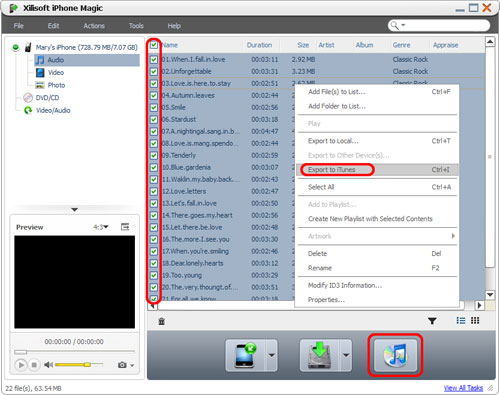Image resolution: width=500 pixels, height=395 pixels.
Task: Uncheck 10.Blue.gardenia checkbox
Action: 154,168
